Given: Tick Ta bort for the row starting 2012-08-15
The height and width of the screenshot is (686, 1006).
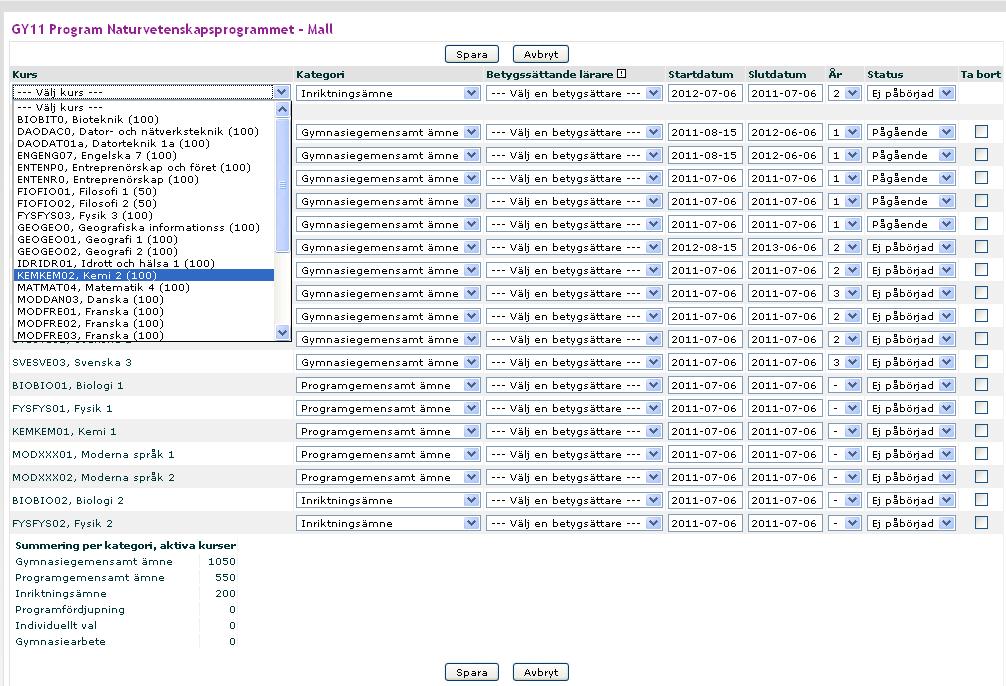Looking at the screenshot, I should (981, 247).
